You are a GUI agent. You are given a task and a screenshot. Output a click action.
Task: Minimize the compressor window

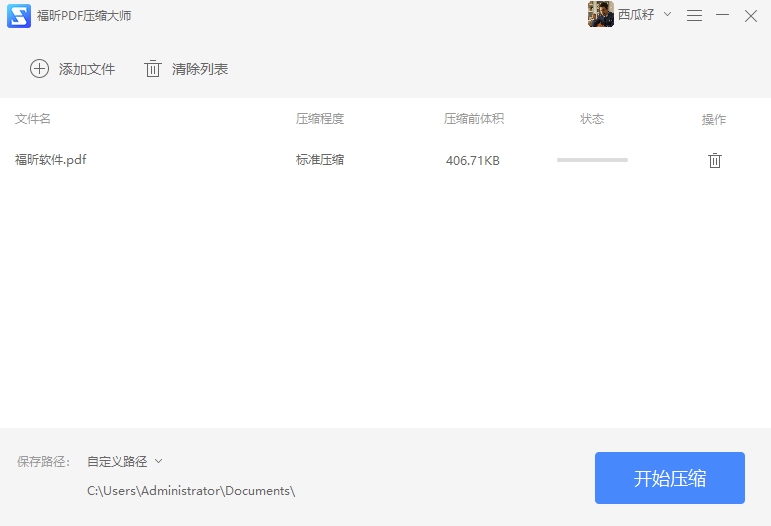coord(722,15)
